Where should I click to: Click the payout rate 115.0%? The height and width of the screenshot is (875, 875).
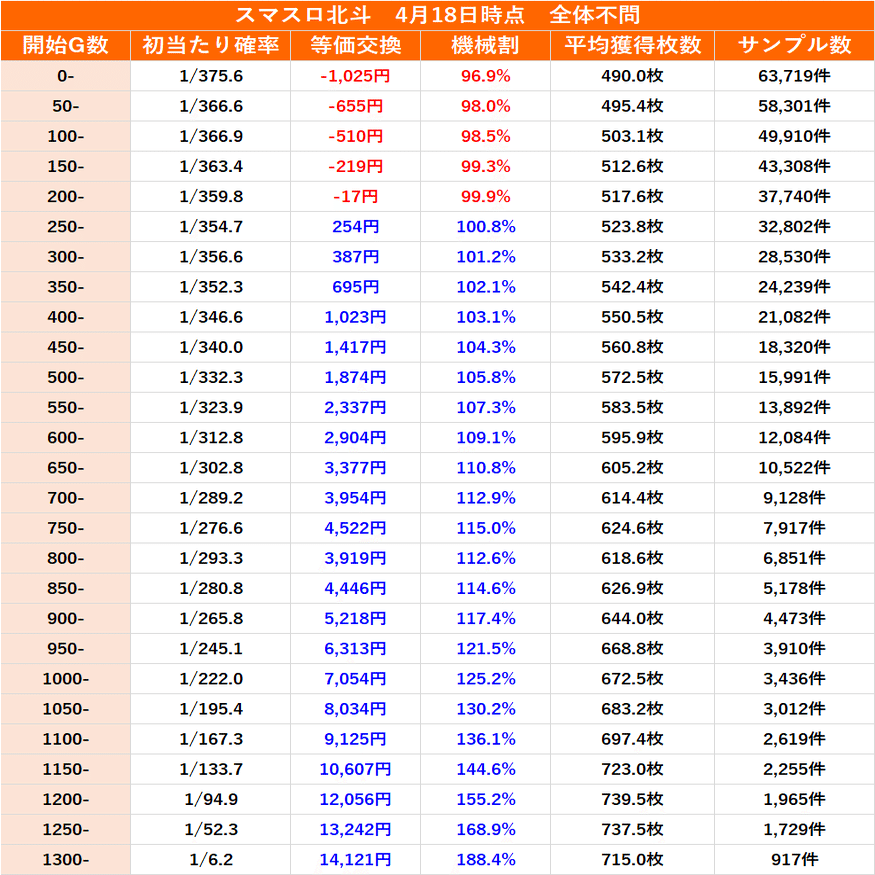[x=485, y=528]
